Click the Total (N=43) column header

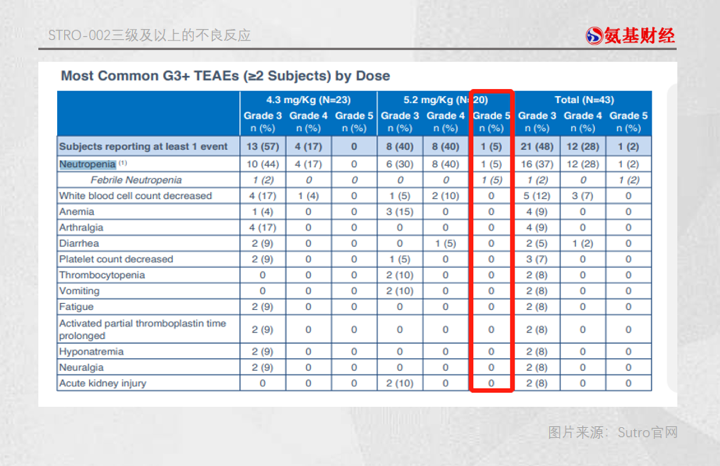[584, 100]
